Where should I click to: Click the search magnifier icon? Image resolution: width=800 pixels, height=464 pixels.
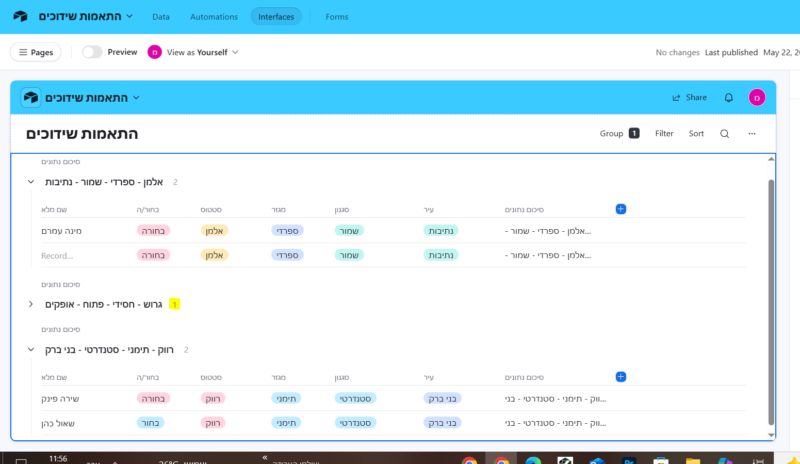pyautogui.click(x=725, y=133)
